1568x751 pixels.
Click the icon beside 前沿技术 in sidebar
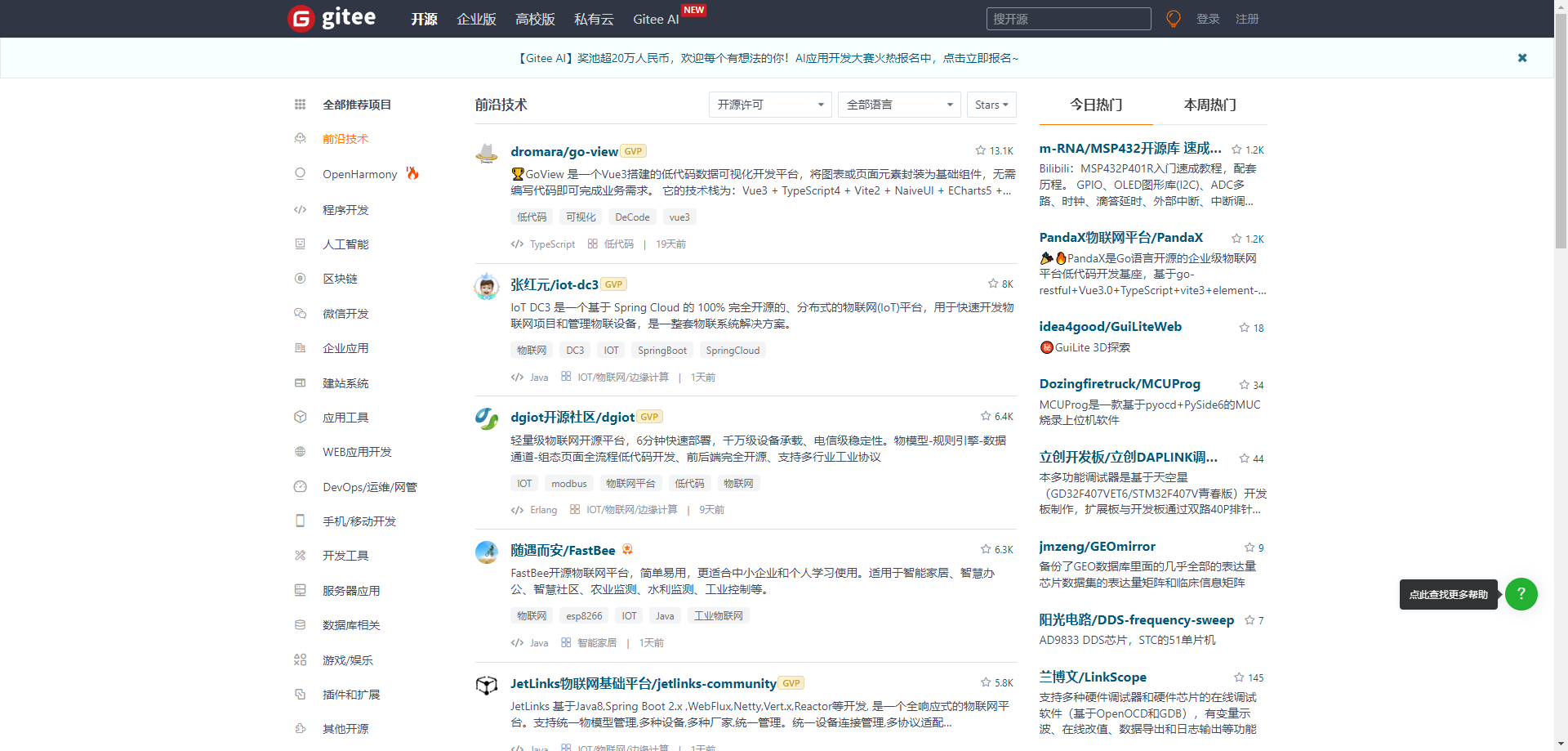(300, 139)
